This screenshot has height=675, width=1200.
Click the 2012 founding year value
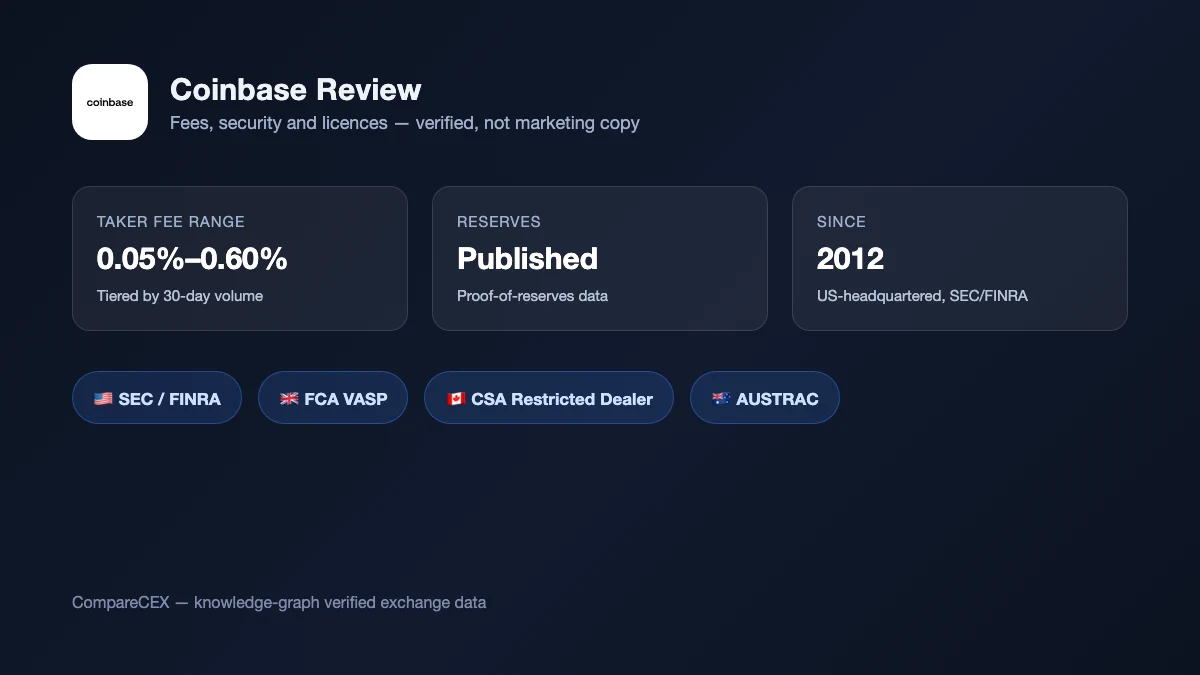[x=850, y=259]
